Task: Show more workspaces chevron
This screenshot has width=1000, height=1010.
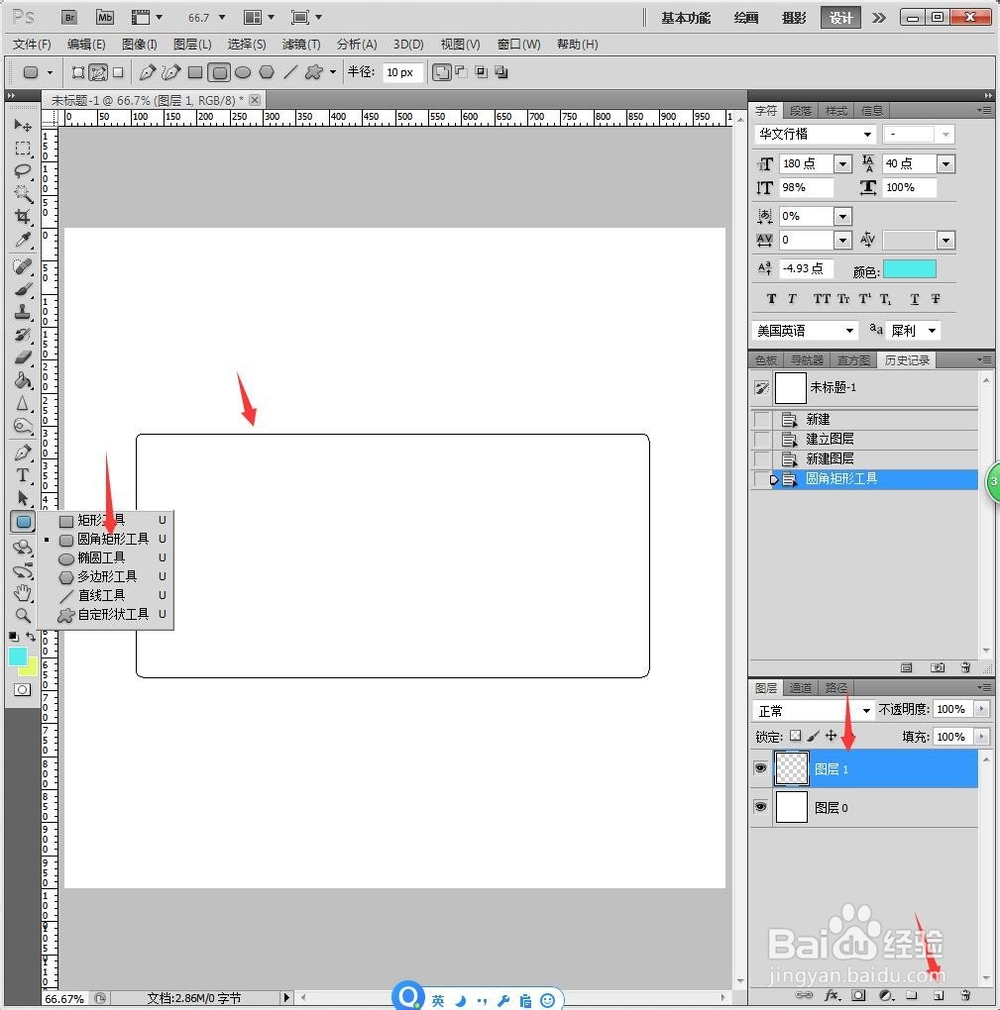Action: click(x=879, y=18)
